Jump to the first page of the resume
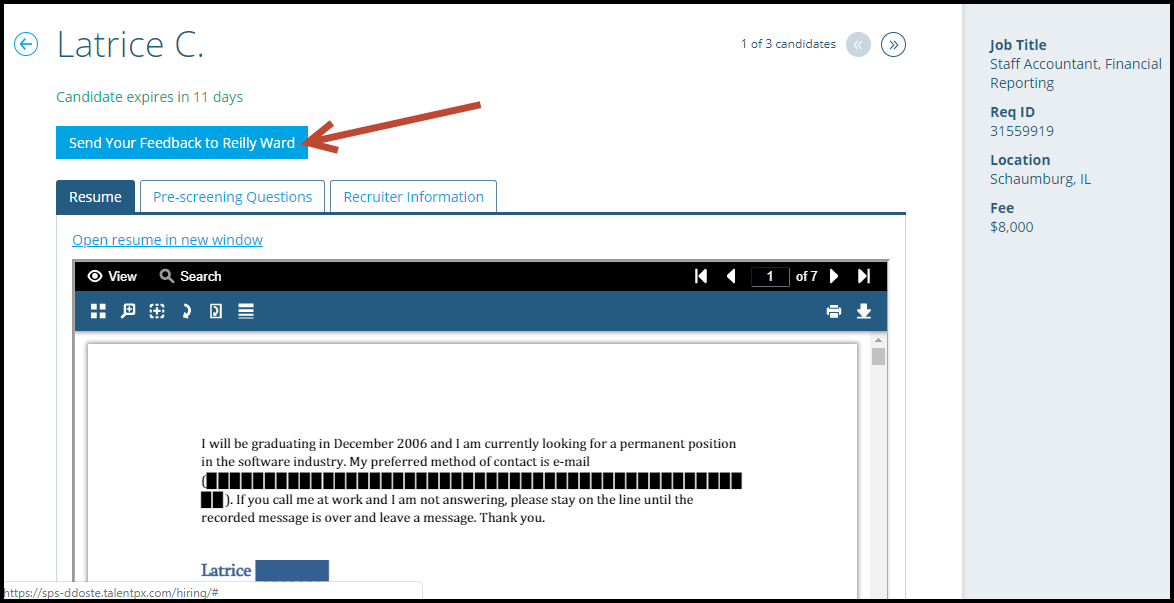Image resolution: width=1174 pixels, height=603 pixels. [701, 276]
